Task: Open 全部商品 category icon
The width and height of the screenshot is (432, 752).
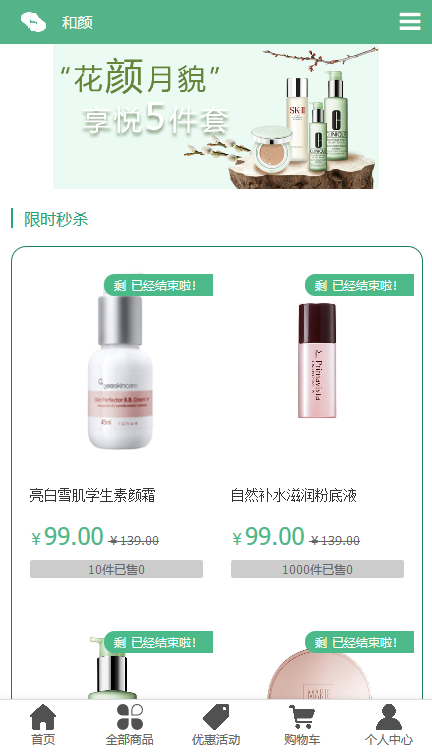Action: click(129, 717)
